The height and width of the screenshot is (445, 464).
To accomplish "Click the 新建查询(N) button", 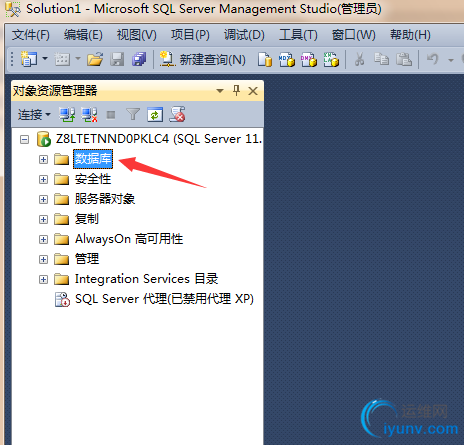I will tap(202, 60).
